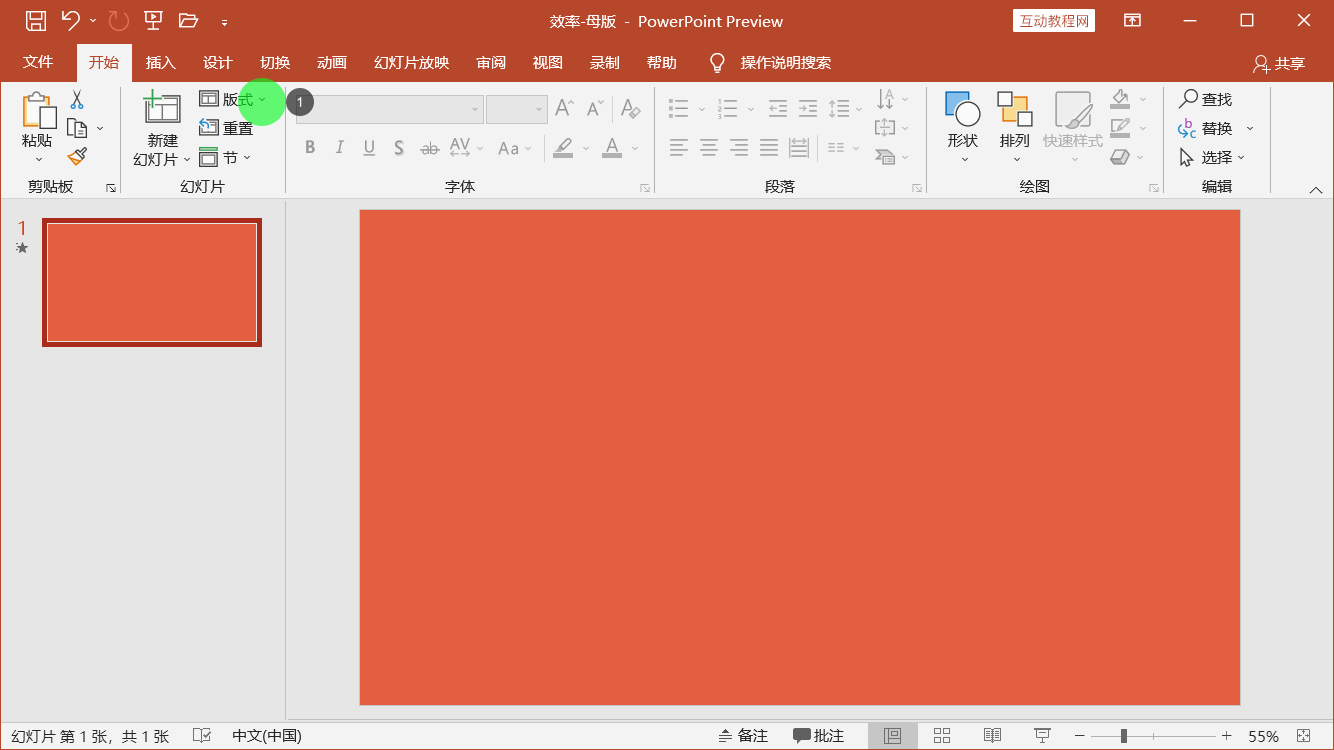Switch to Transitions (切换) tab
The width and height of the screenshot is (1334, 750).
pyautogui.click(x=274, y=62)
